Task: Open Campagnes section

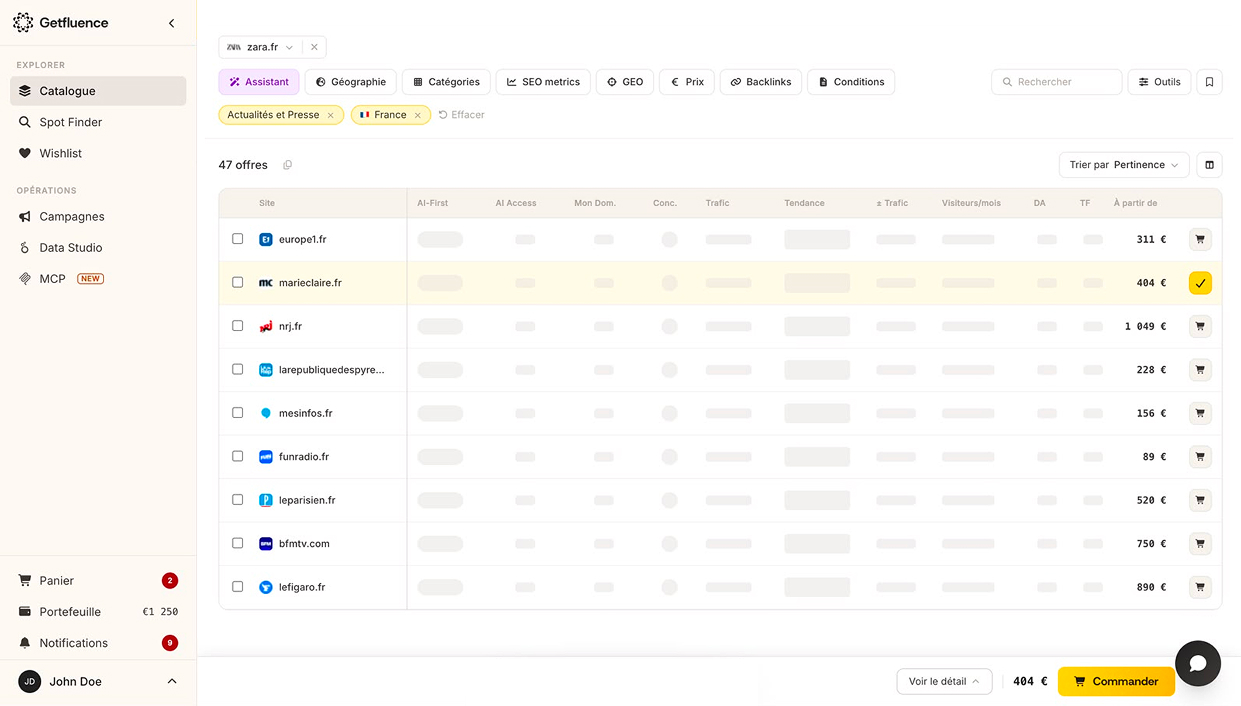Action: 98,216
